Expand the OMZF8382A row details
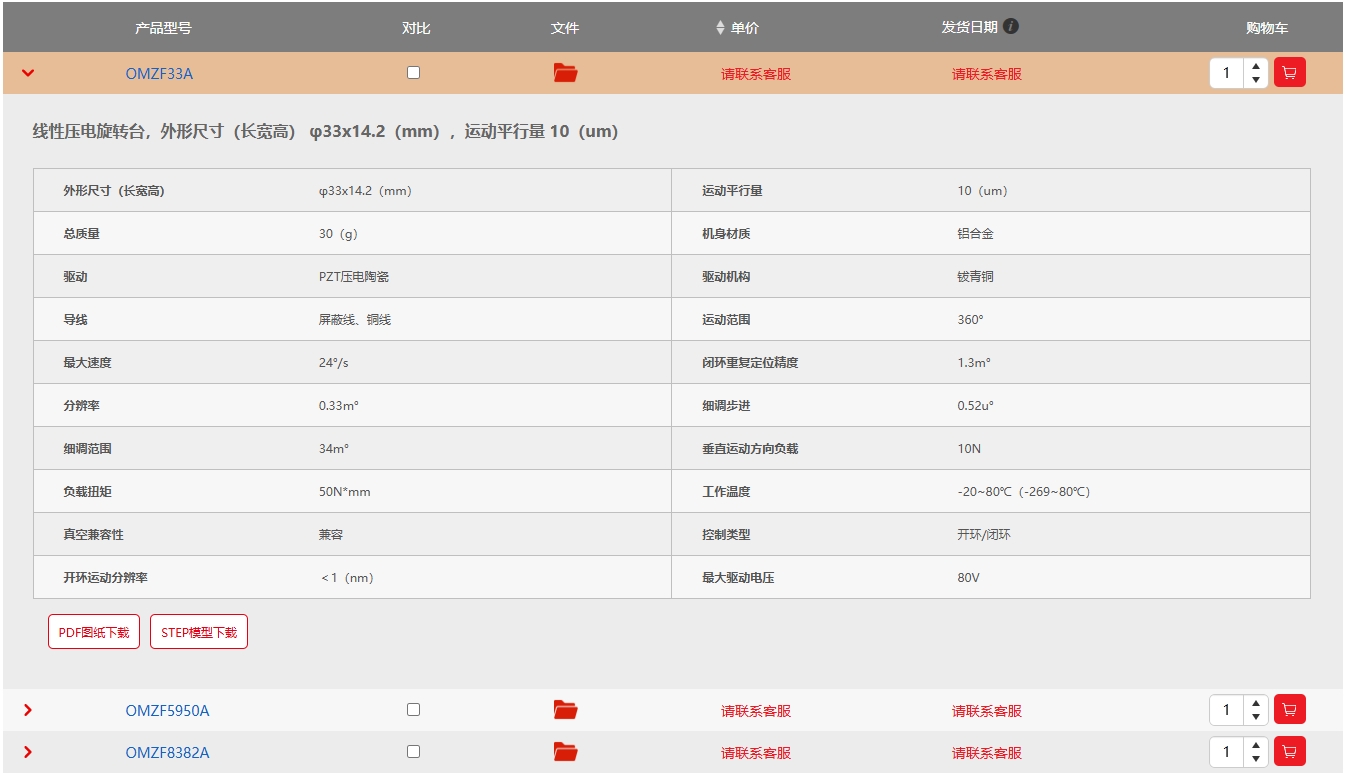1348x777 pixels. click(28, 752)
